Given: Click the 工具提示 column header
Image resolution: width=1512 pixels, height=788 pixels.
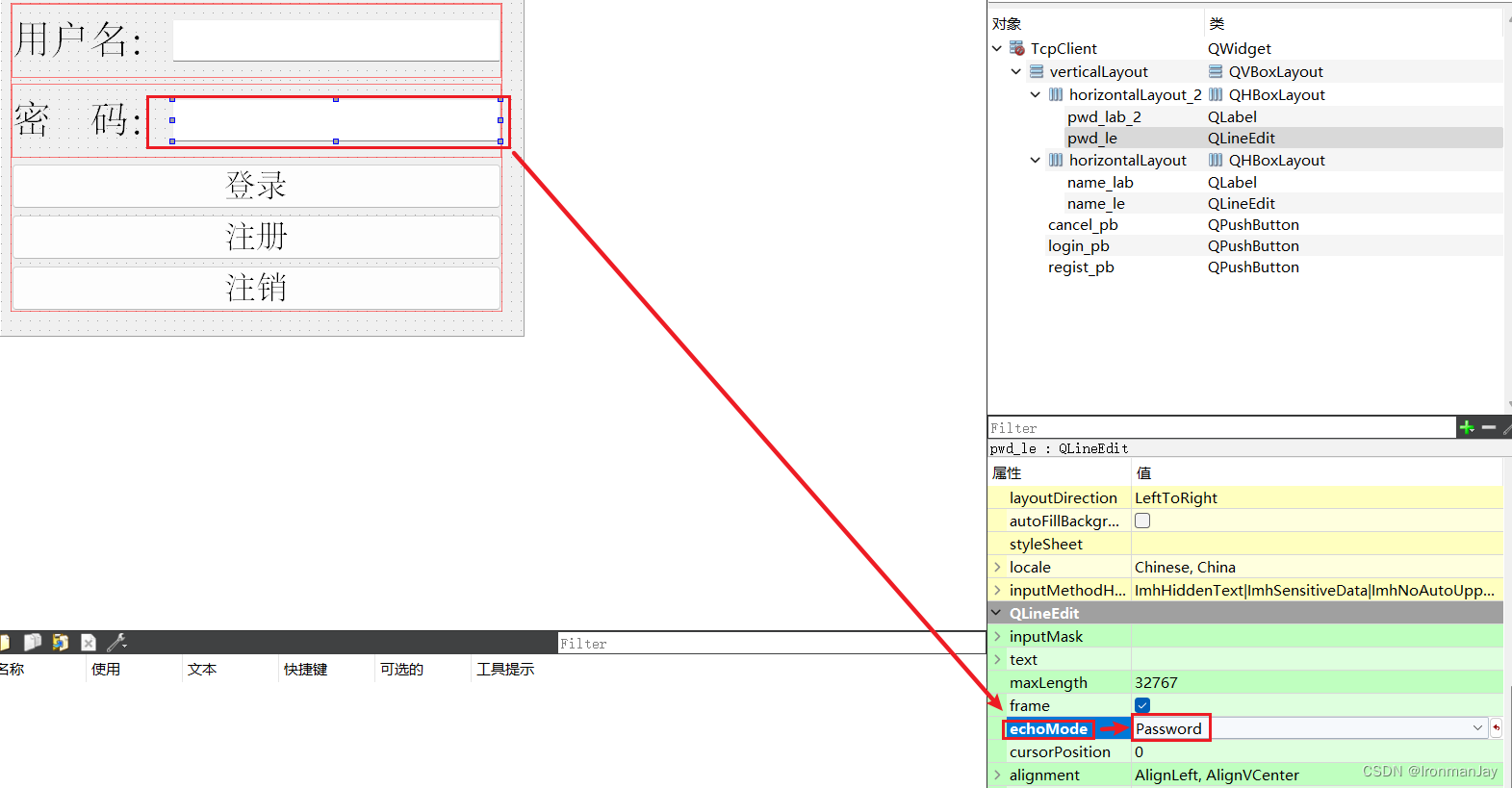Looking at the screenshot, I should [505, 669].
